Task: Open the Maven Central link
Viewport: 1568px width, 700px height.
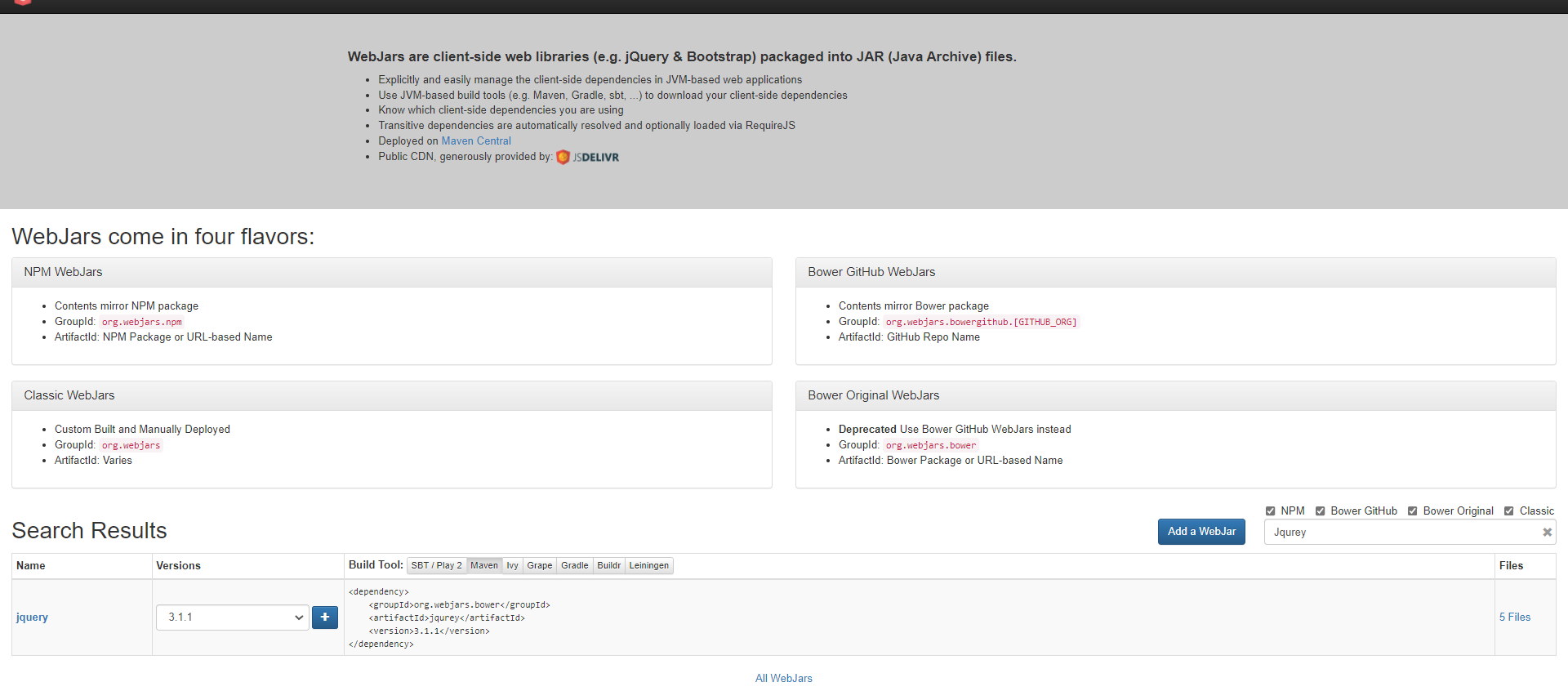Action: 476,141
